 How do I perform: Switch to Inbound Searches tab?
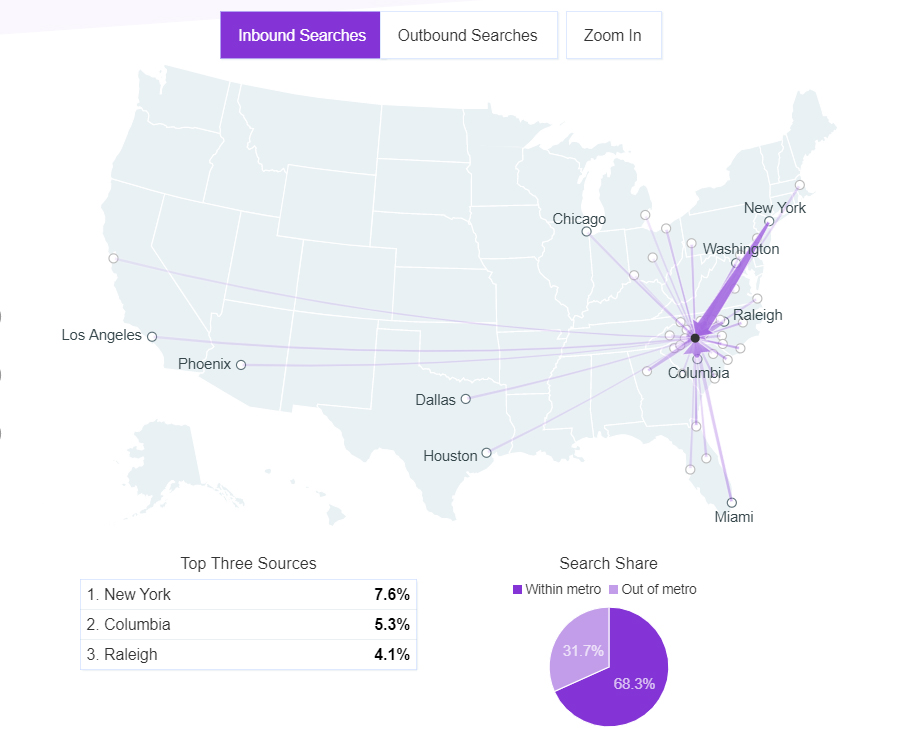point(300,35)
